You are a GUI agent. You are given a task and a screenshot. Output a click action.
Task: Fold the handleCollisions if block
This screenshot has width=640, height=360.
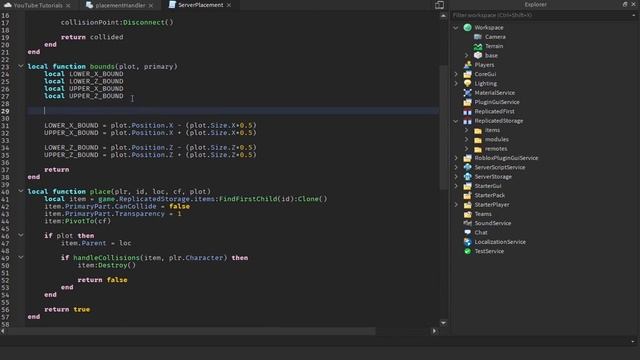click(x=20, y=257)
